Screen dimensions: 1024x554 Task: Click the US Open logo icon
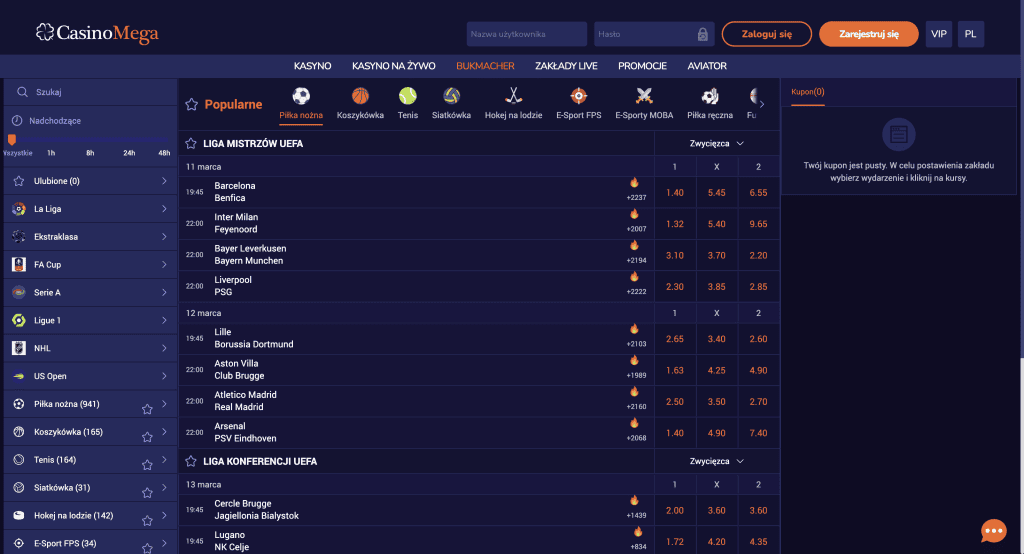tap(19, 376)
